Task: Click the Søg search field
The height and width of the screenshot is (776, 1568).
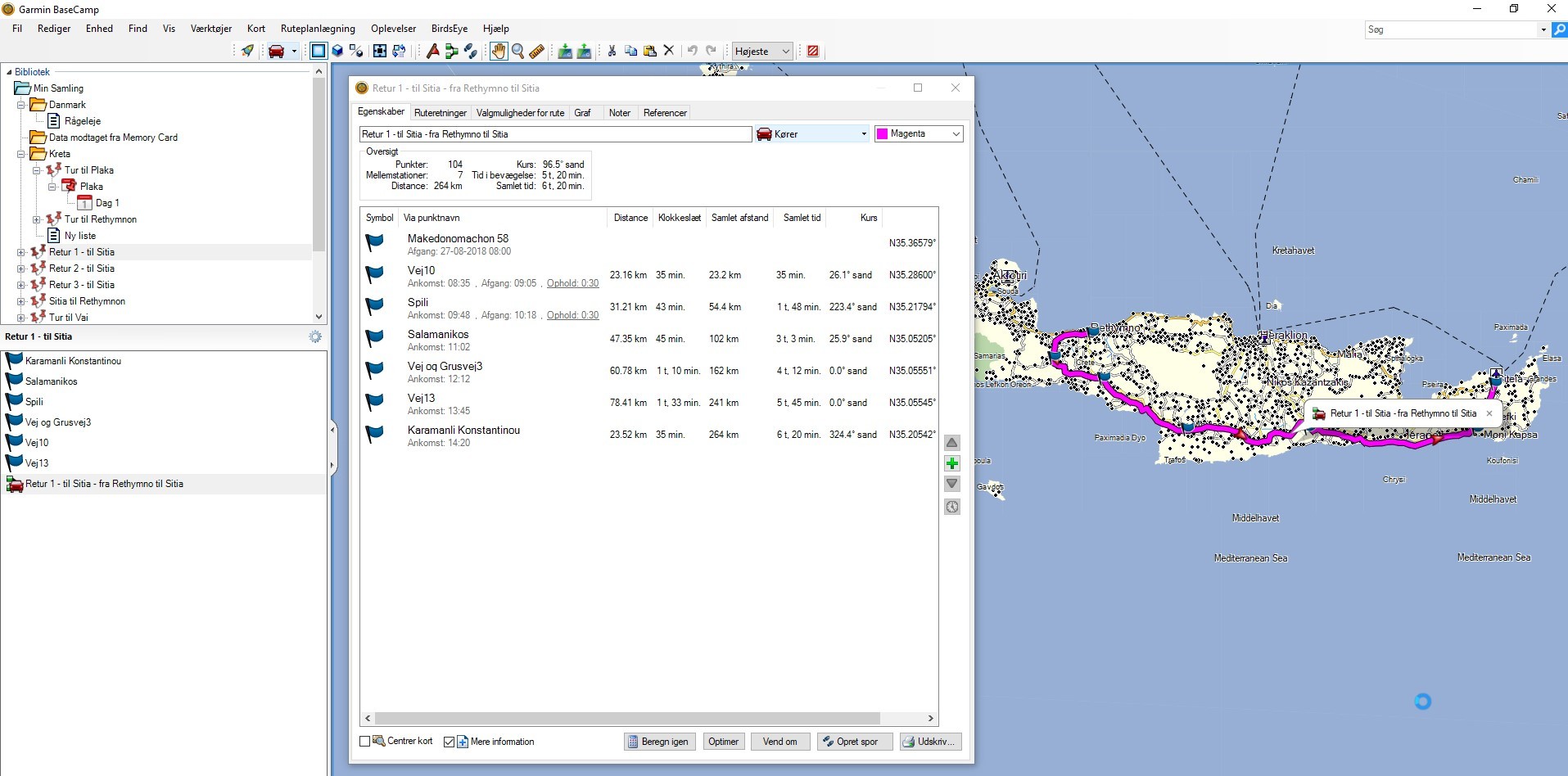Action: (1451, 29)
